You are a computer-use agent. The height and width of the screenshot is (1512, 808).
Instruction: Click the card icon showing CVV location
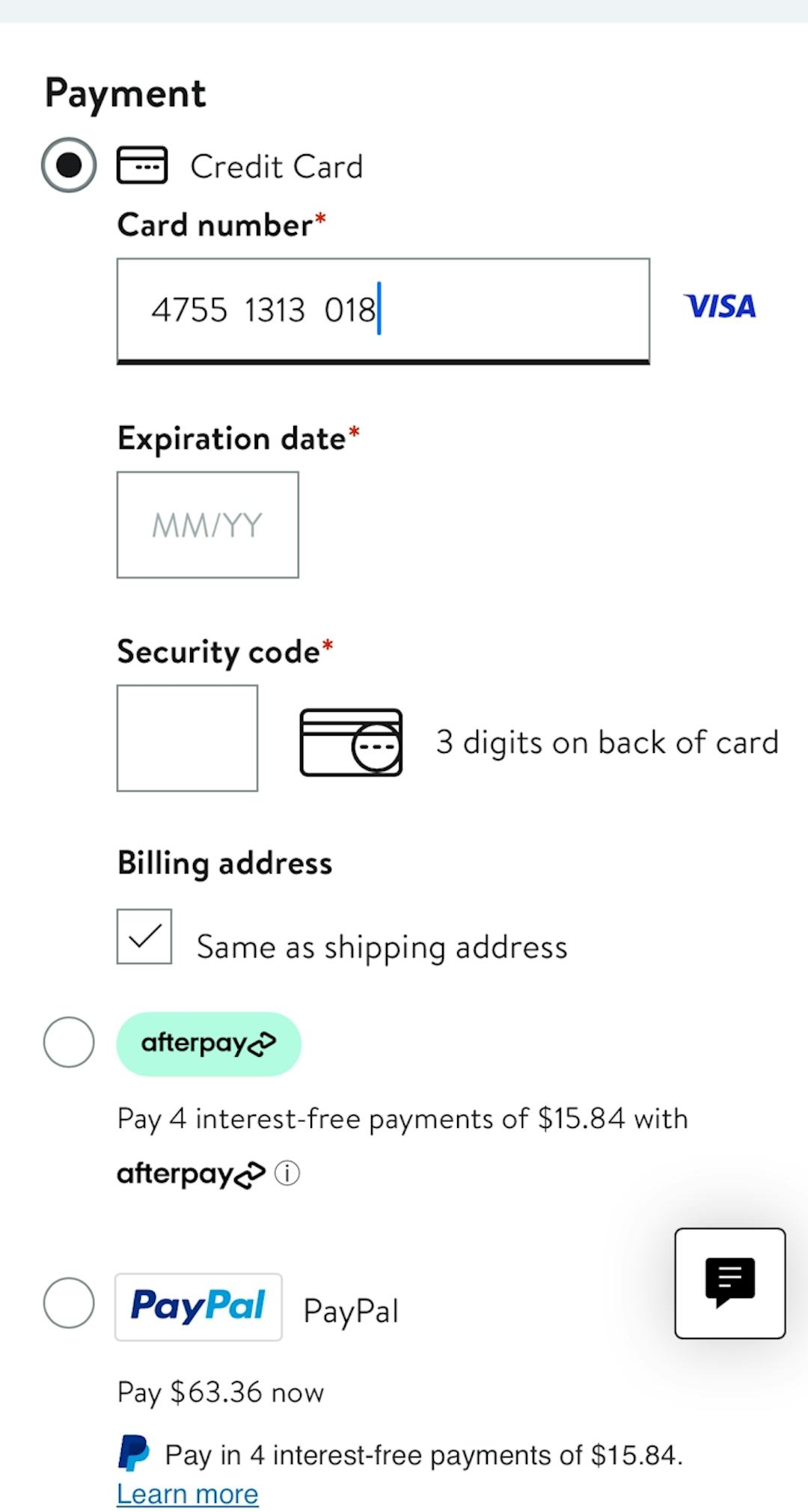pos(350,741)
